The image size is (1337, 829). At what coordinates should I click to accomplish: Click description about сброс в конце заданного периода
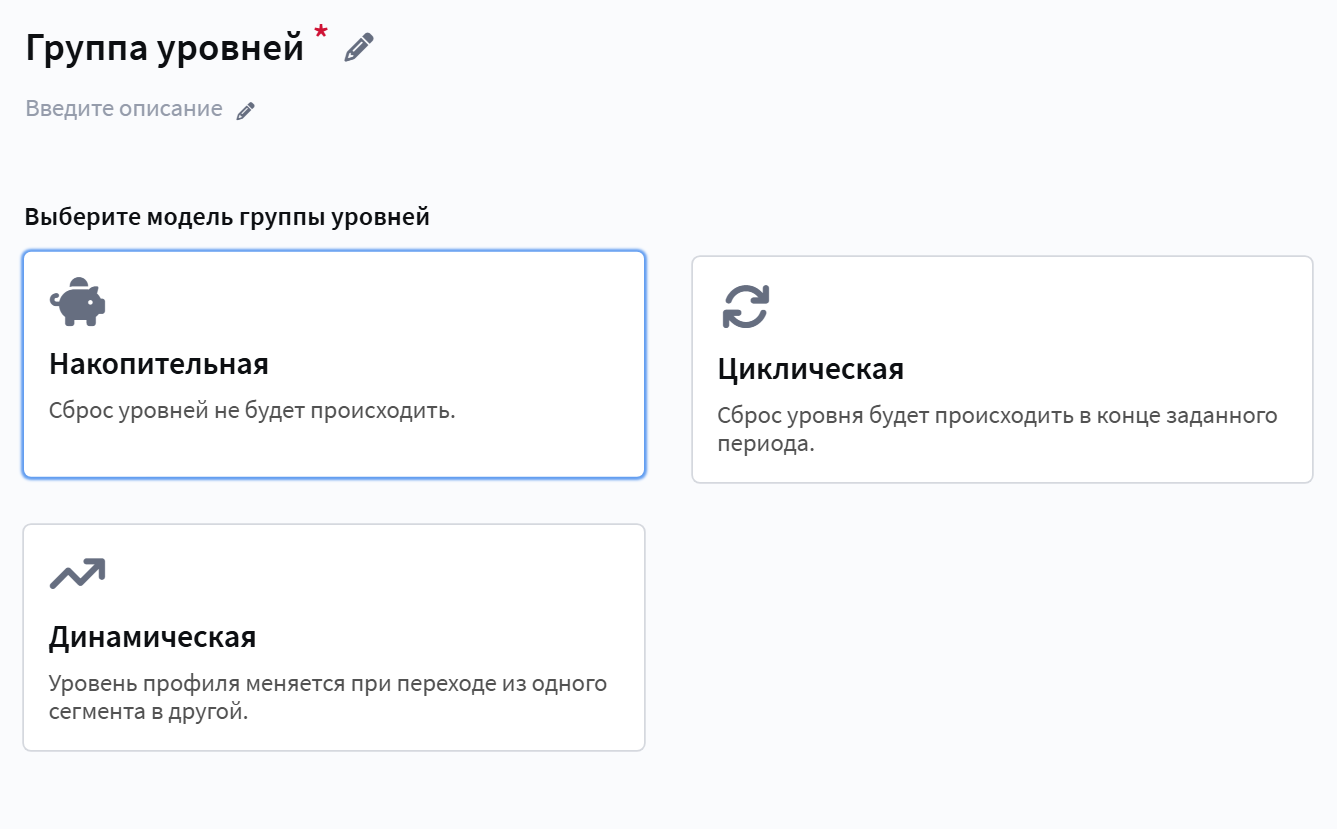coord(998,429)
